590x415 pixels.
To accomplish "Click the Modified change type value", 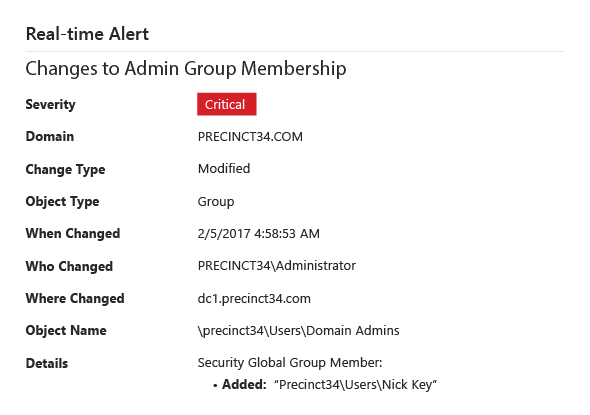I will (224, 169).
